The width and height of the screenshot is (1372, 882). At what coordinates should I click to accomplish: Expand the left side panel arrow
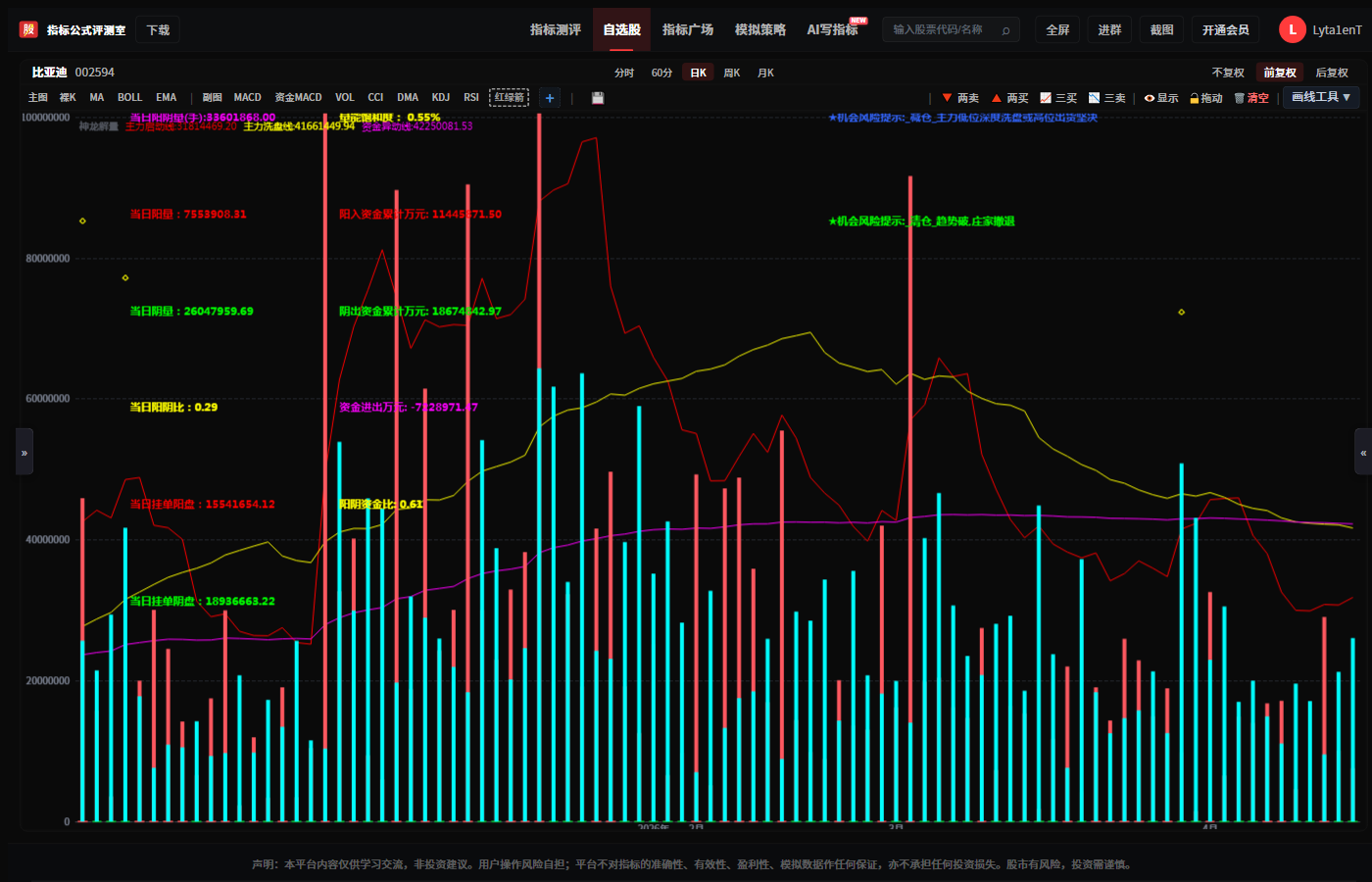point(24,452)
